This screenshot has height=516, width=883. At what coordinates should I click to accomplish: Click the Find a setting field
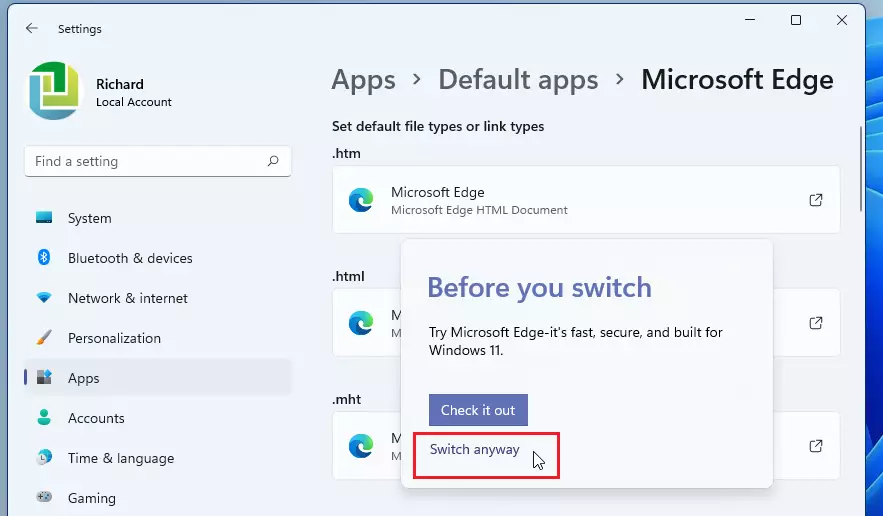158,161
